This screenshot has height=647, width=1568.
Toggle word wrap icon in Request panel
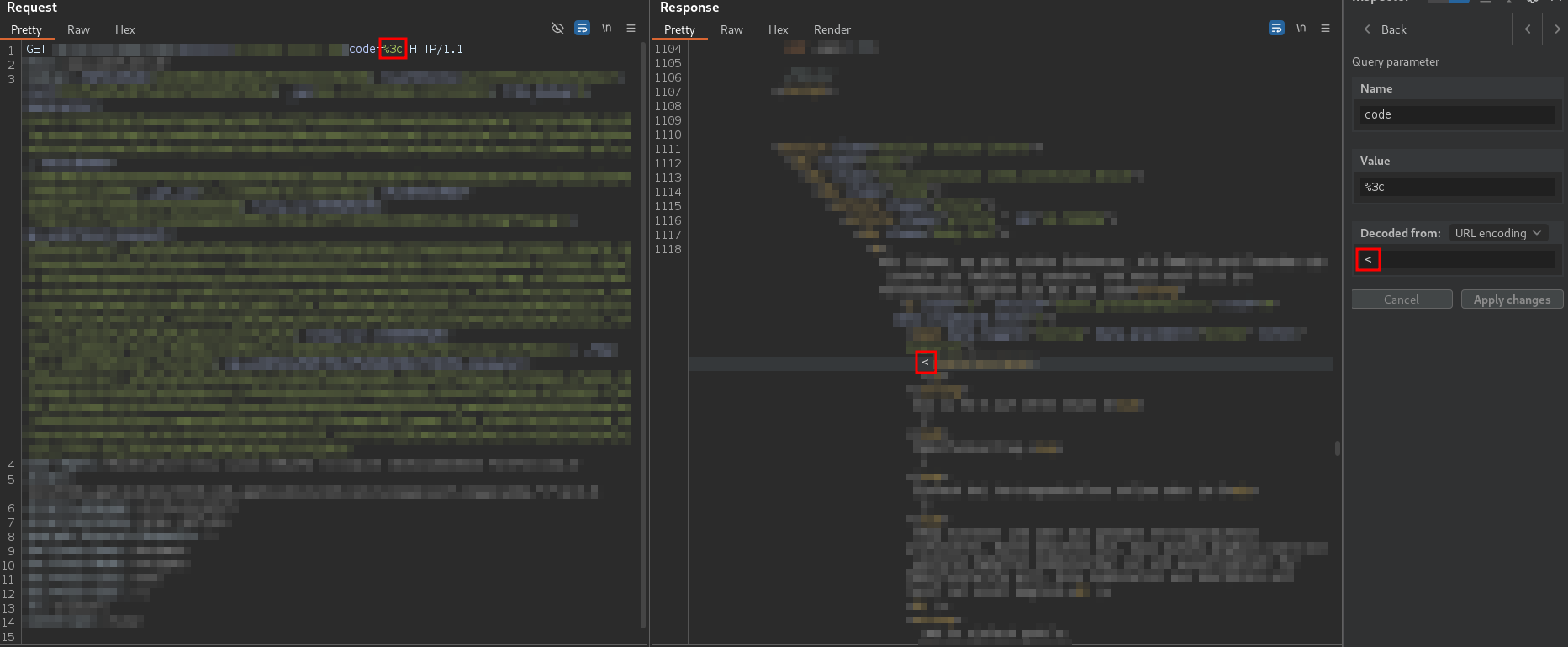582,28
